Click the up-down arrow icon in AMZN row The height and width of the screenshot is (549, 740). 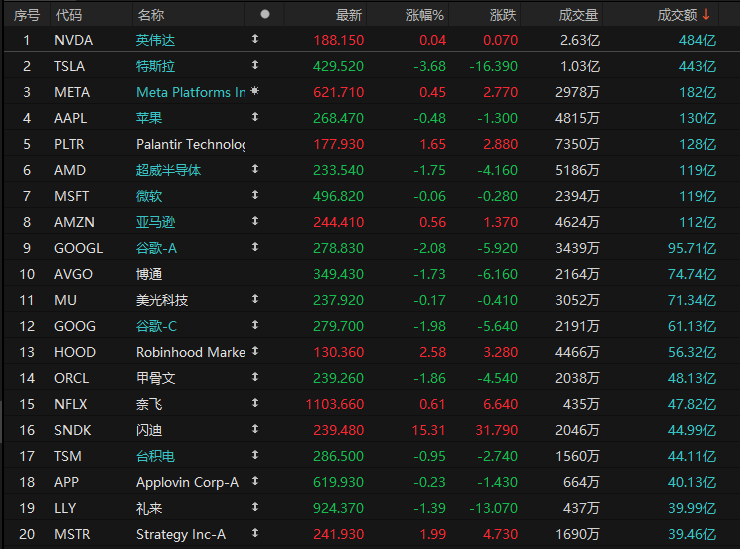(x=255, y=220)
